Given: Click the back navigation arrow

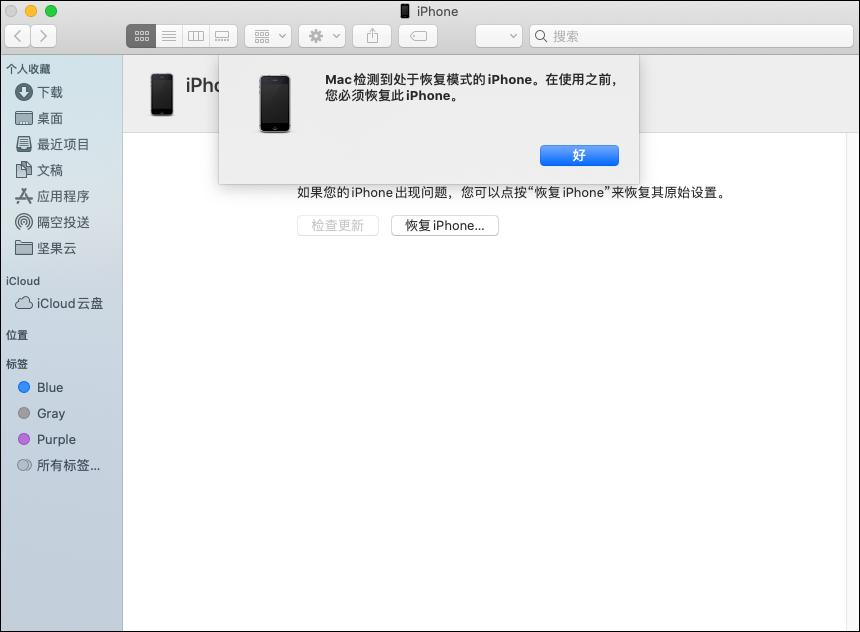Looking at the screenshot, I should pos(16,36).
